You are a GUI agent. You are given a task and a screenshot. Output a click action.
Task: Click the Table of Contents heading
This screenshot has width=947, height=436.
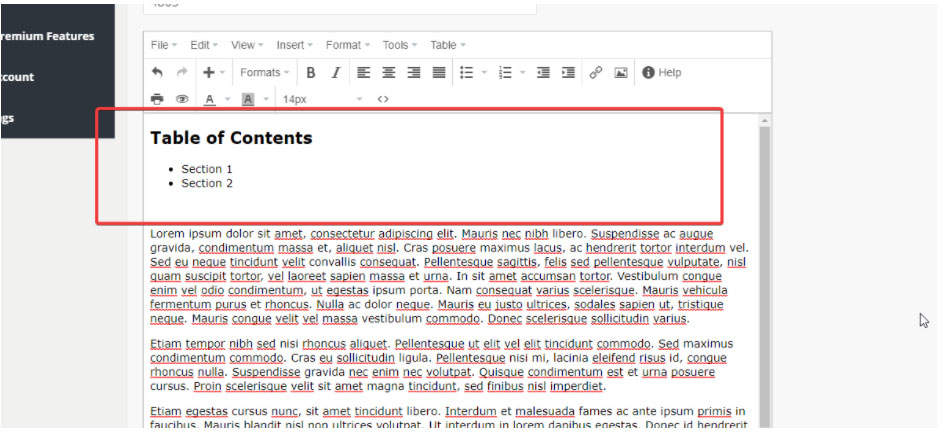point(231,138)
